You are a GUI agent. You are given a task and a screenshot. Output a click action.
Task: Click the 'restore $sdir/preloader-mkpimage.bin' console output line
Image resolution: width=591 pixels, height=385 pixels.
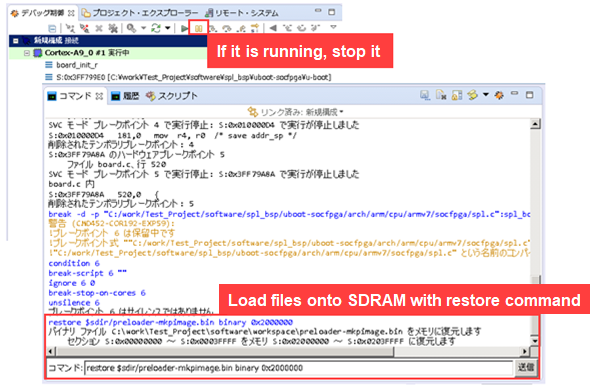coord(170,322)
